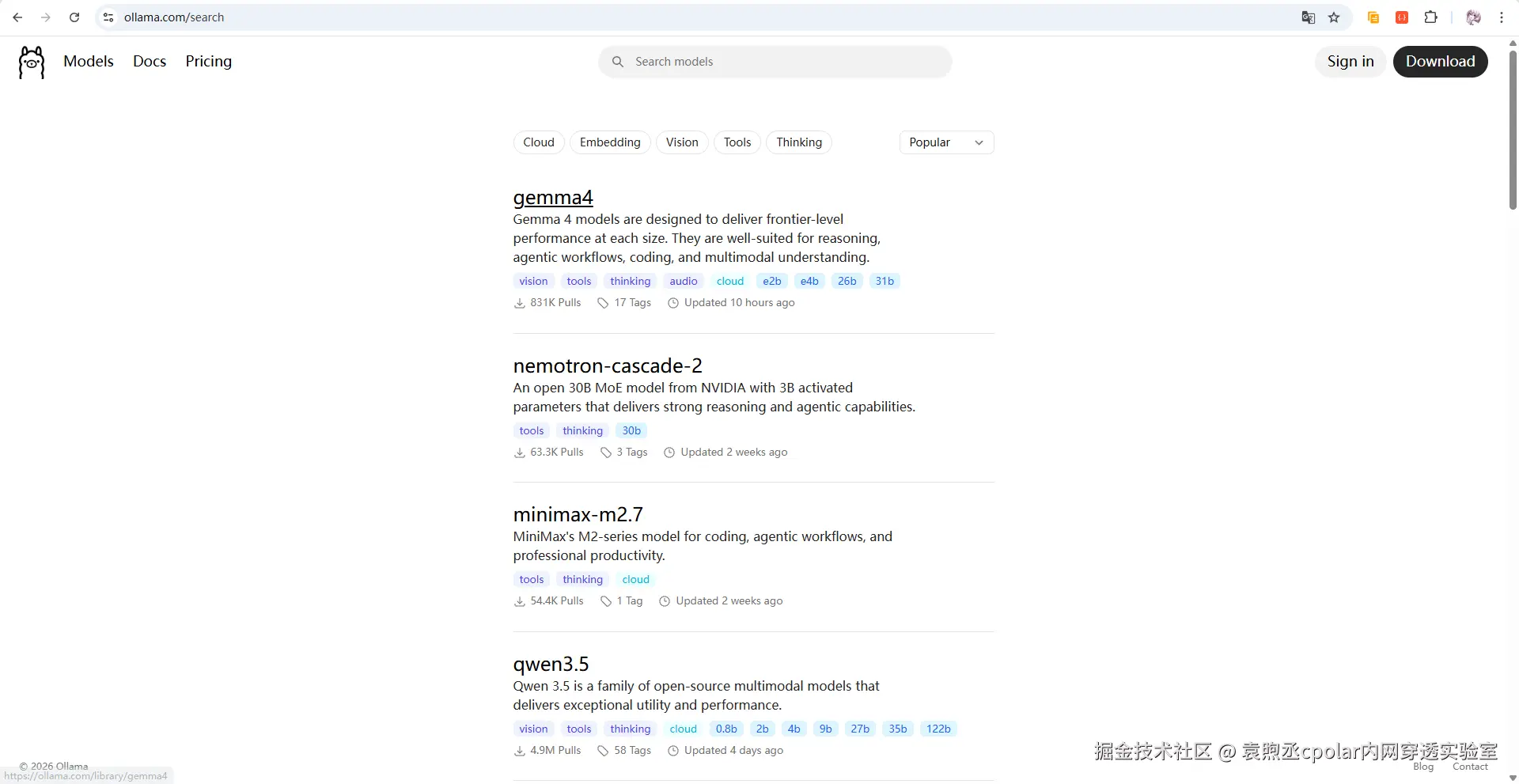Go back with browser back arrow

click(x=17, y=17)
